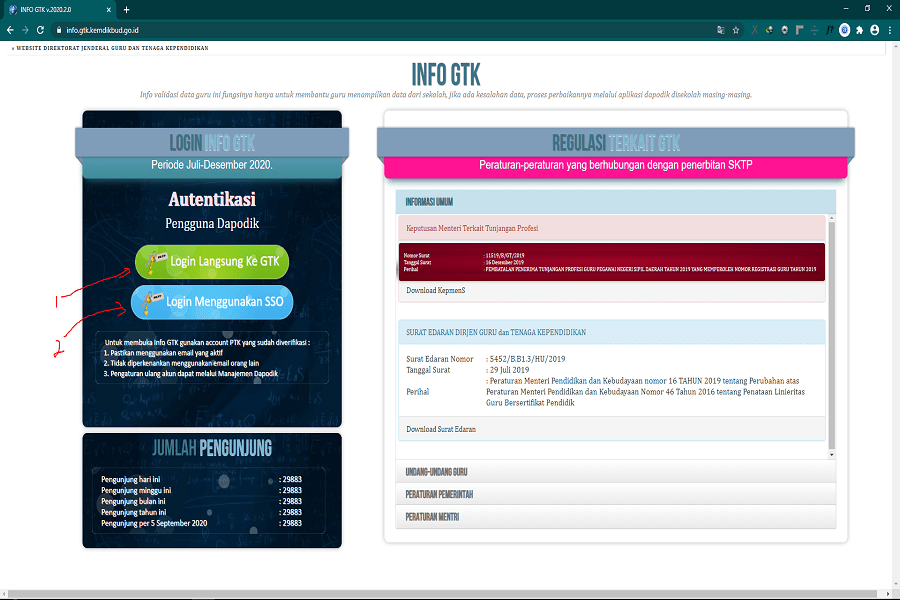Open the Extensions puzzle-piece menu

pos(859,30)
